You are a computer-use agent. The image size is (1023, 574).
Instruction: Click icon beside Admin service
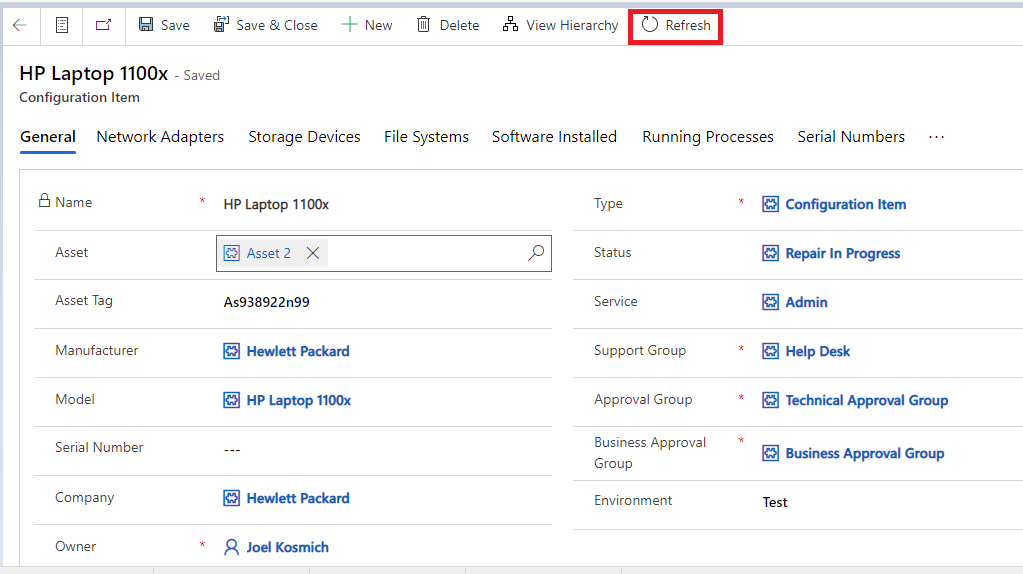pos(771,302)
